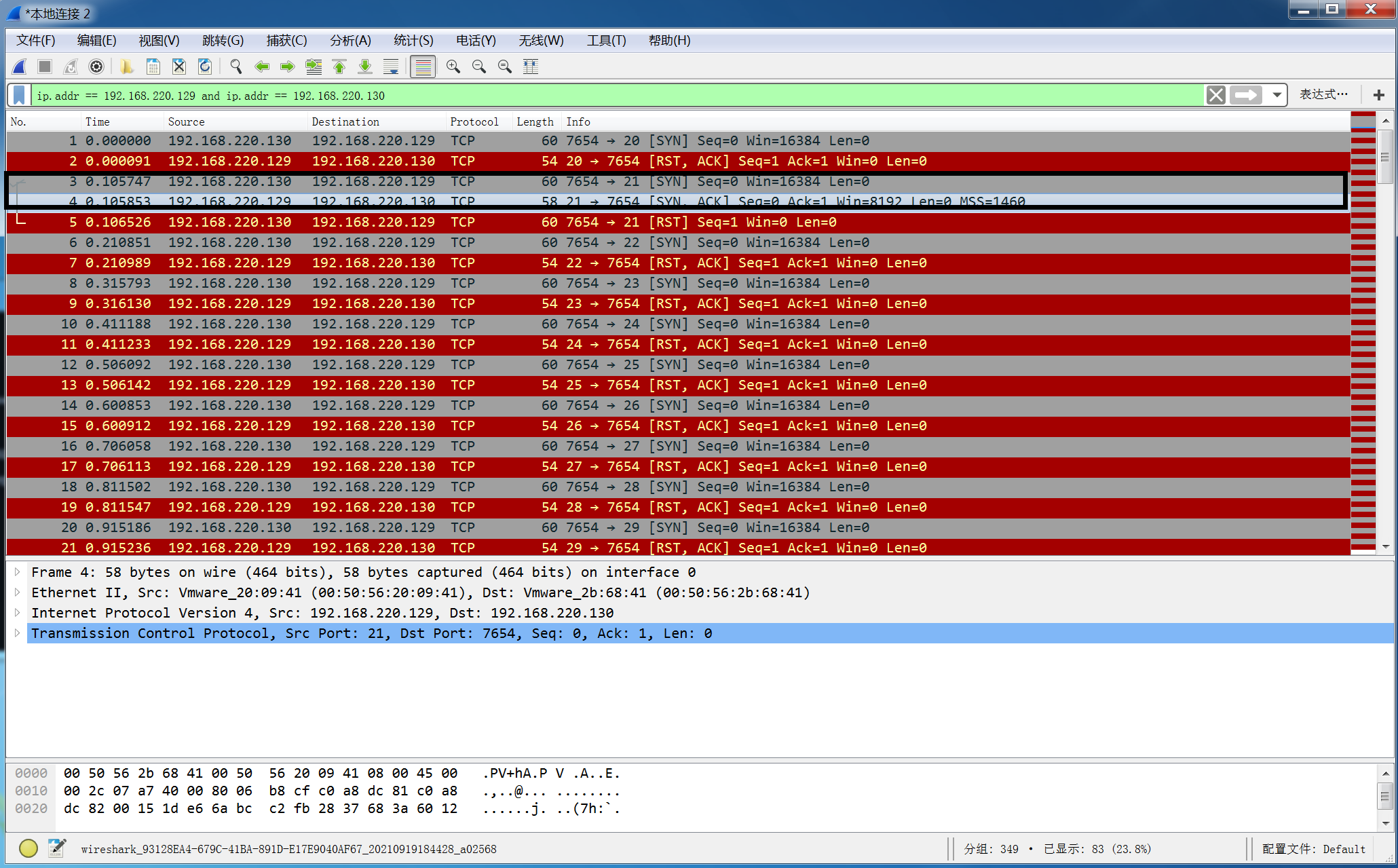Viewport: 1398px width, 868px height.
Task: Expand the Frame 4 details
Action: (18, 572)
